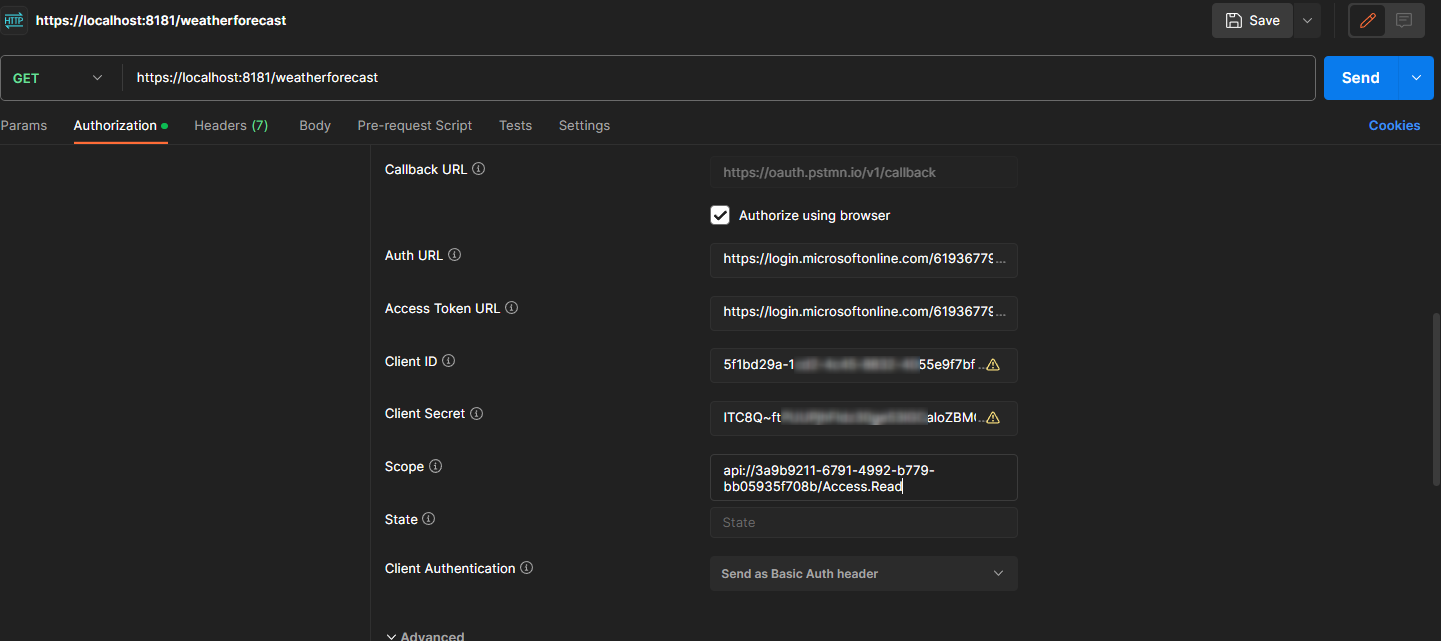Expand the Send button arrow menu
Viewport: 1441px width, 641px height.
pos(1415,78)
